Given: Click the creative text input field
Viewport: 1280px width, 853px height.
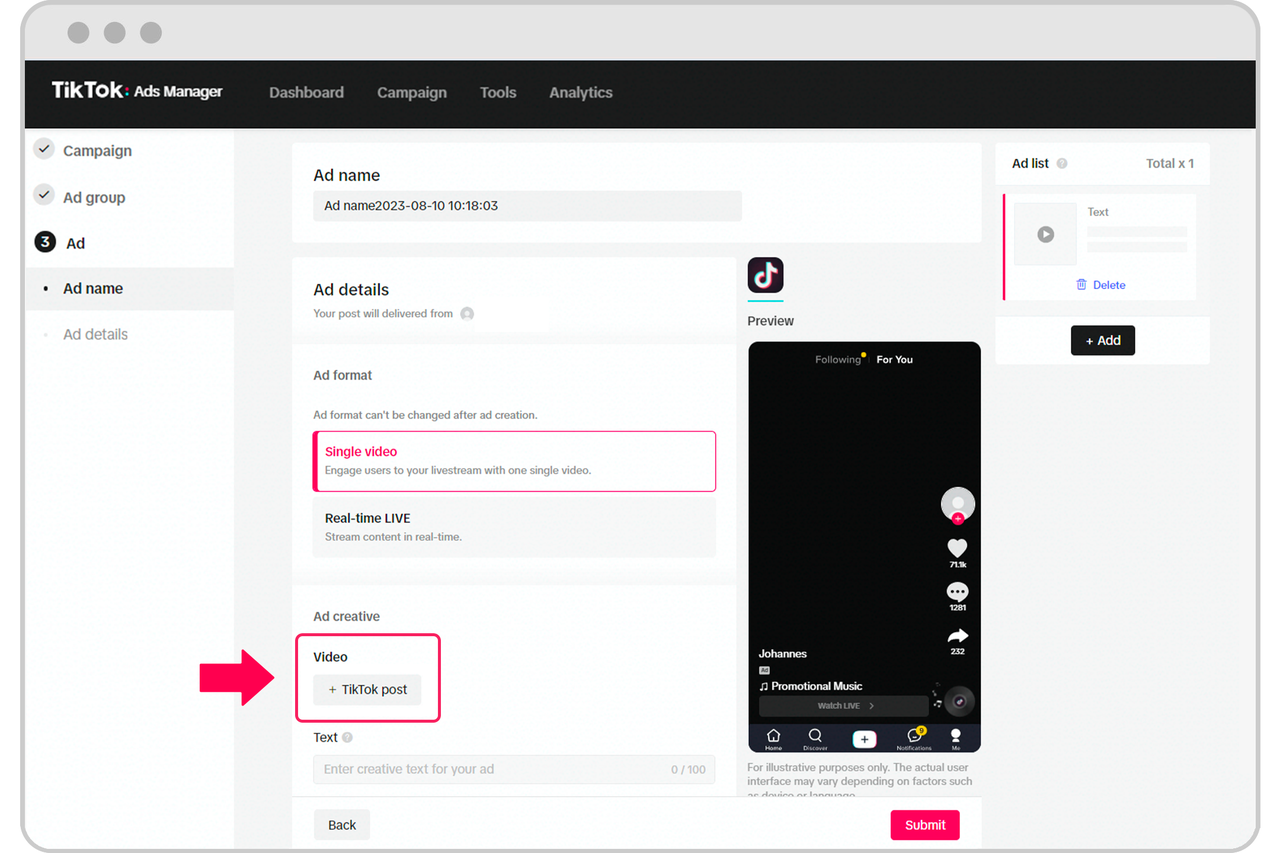Looking at the screenshot, I should (514, 769).
